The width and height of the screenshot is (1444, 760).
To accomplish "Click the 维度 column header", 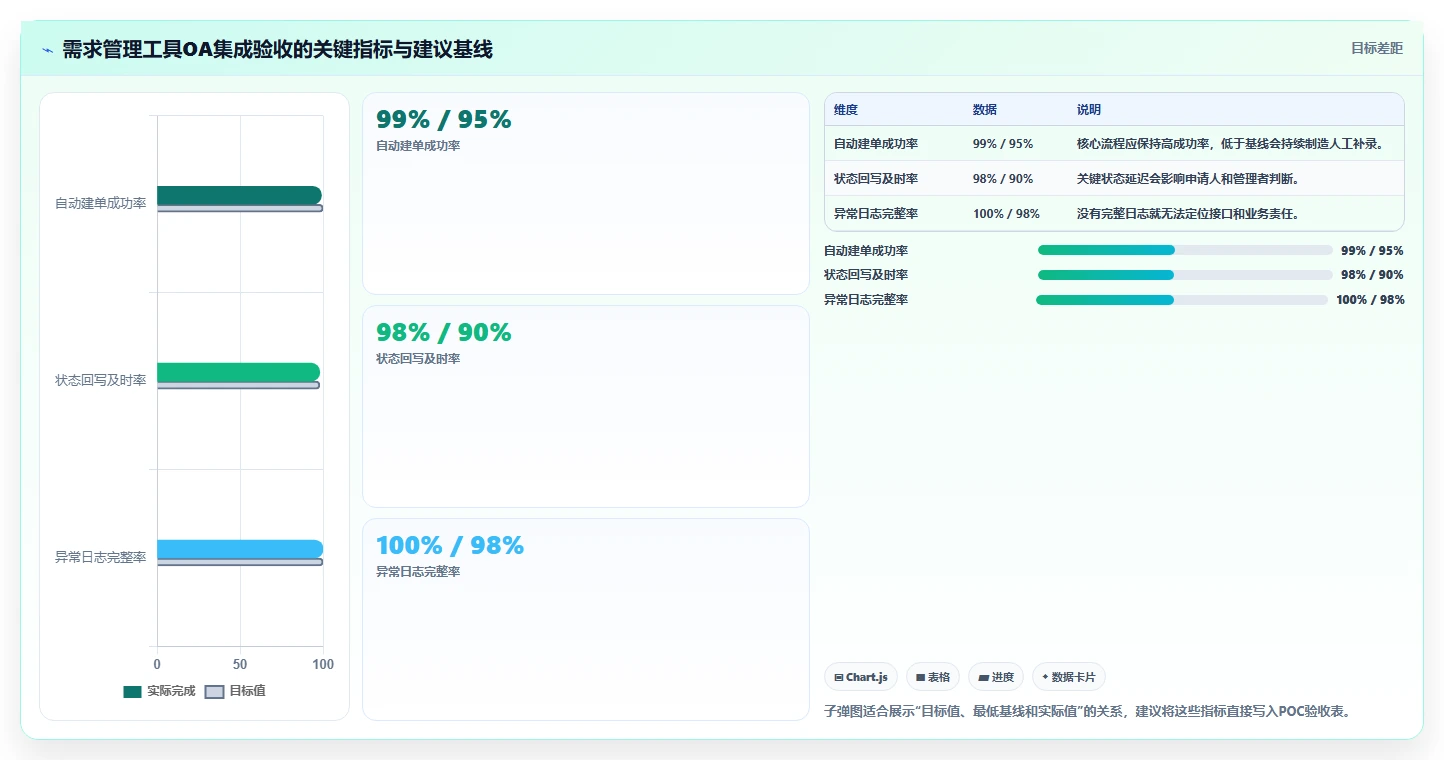I will point(846,110).
